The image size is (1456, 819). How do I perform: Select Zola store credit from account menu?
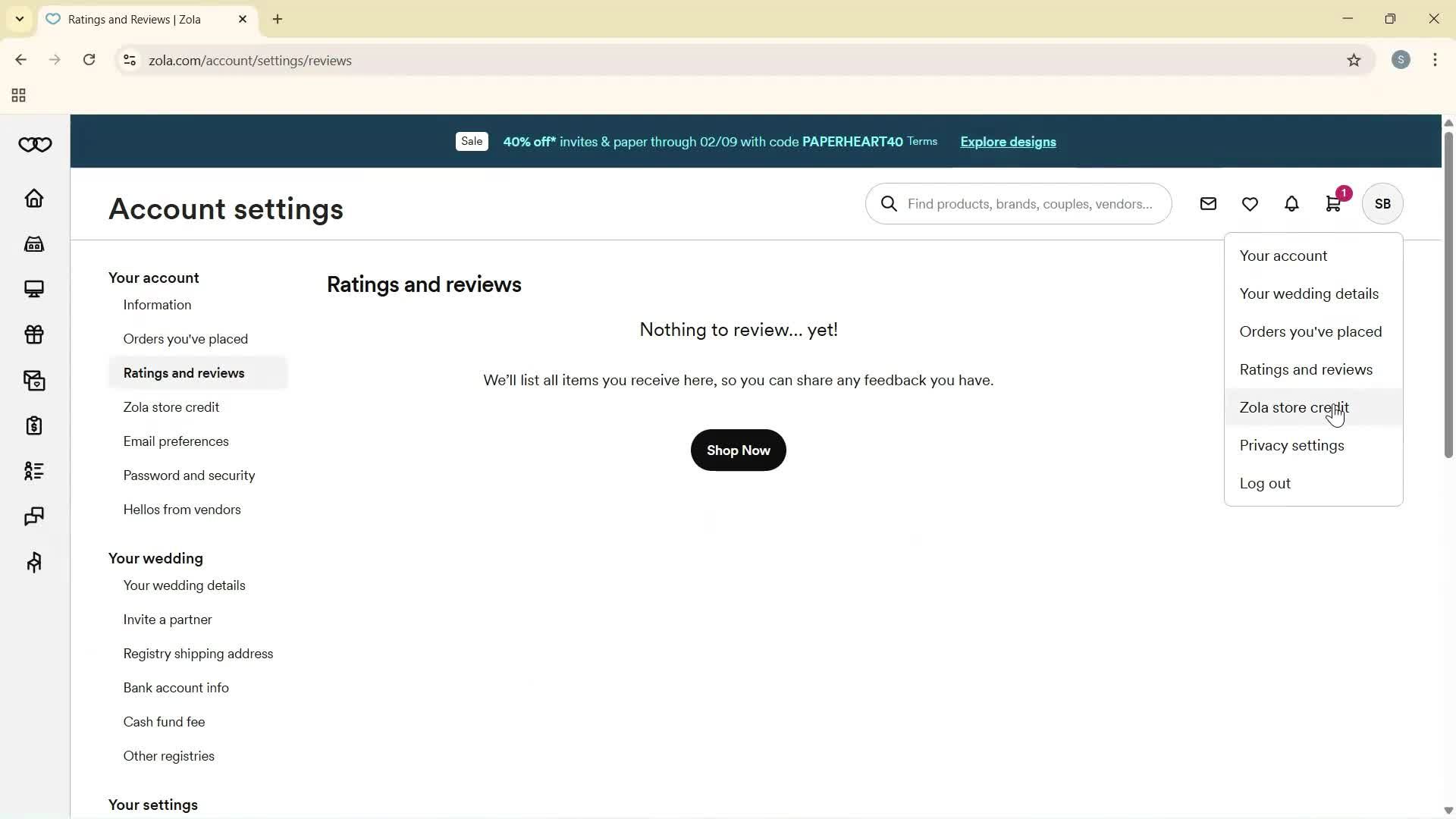1294,407
